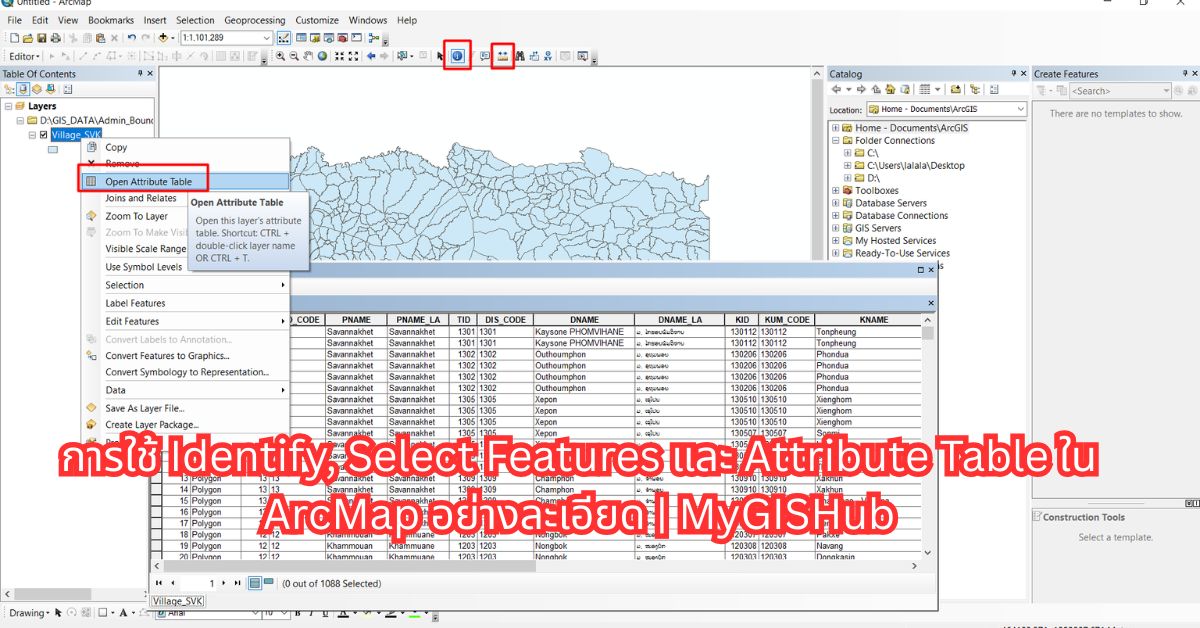The height and width of the screenshot is (628, 1200).
Task: Expand Database Servers in Catalog
Action: (x=836, y=203)
